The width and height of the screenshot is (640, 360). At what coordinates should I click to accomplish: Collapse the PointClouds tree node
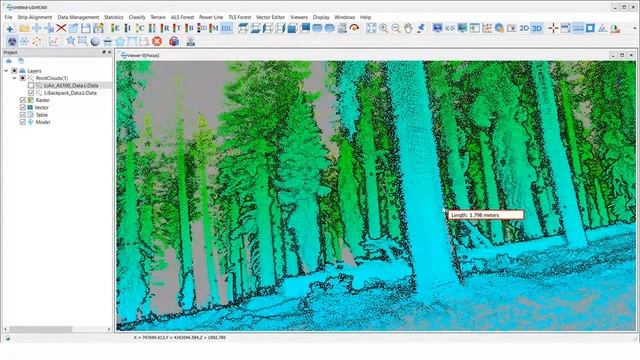[15, 78]
